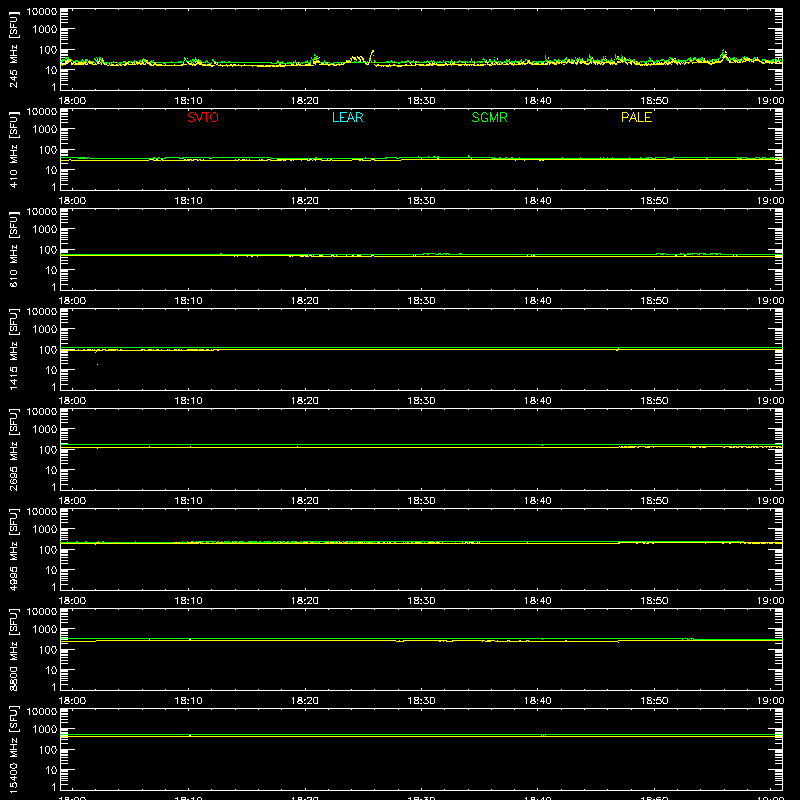Click the 10000 tick on the 4995 MHz axis
800x800 pixels.
[42, 512]
